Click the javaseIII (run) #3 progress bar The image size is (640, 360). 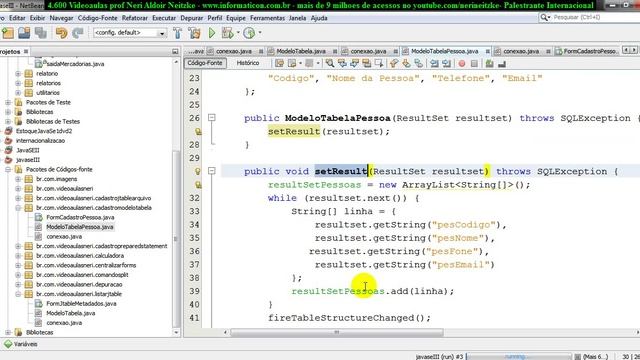click(x=518, y=356)
